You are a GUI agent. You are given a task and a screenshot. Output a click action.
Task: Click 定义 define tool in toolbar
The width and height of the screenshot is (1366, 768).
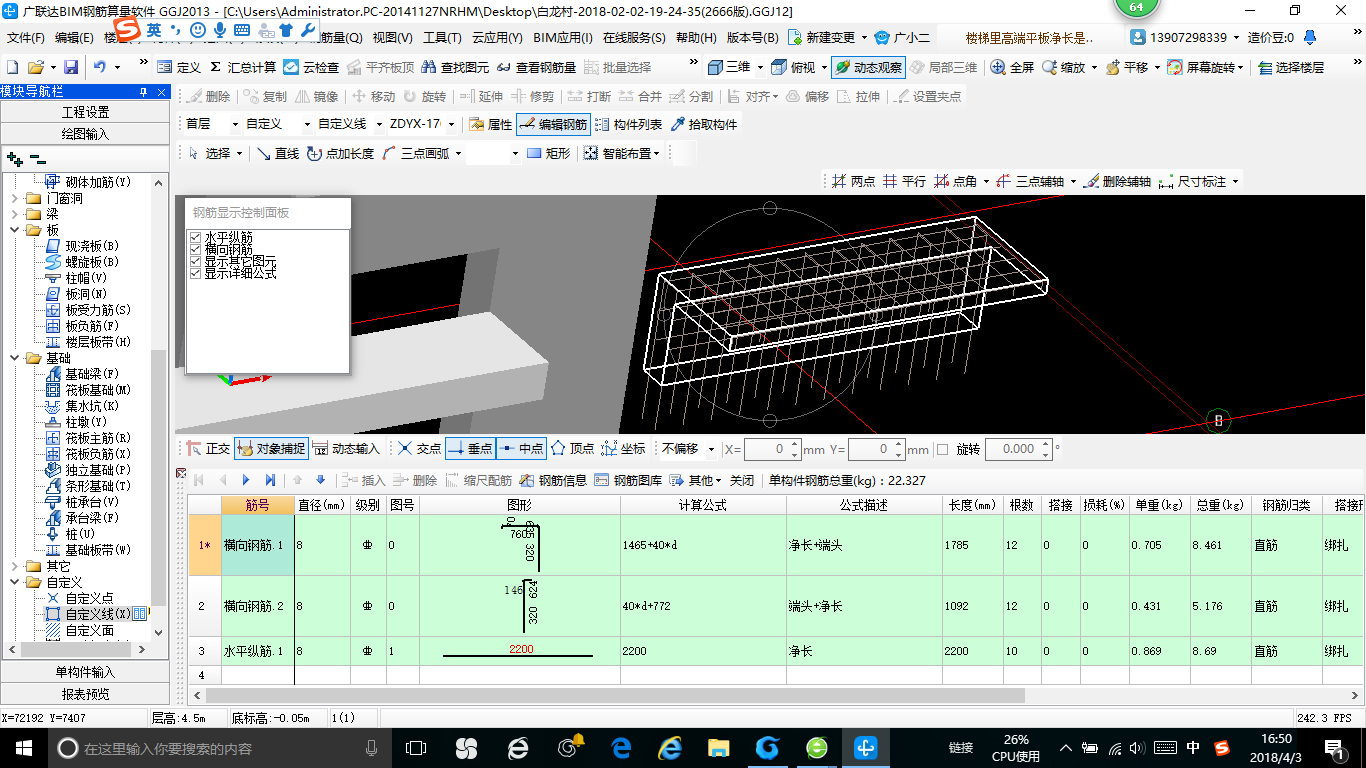pos(179,67)
